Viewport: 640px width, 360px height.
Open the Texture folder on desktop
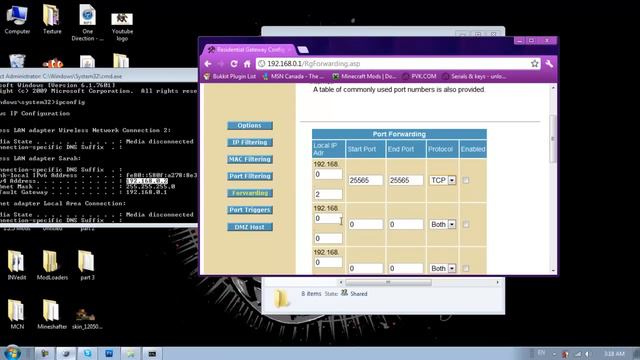(x=52, y=19)
